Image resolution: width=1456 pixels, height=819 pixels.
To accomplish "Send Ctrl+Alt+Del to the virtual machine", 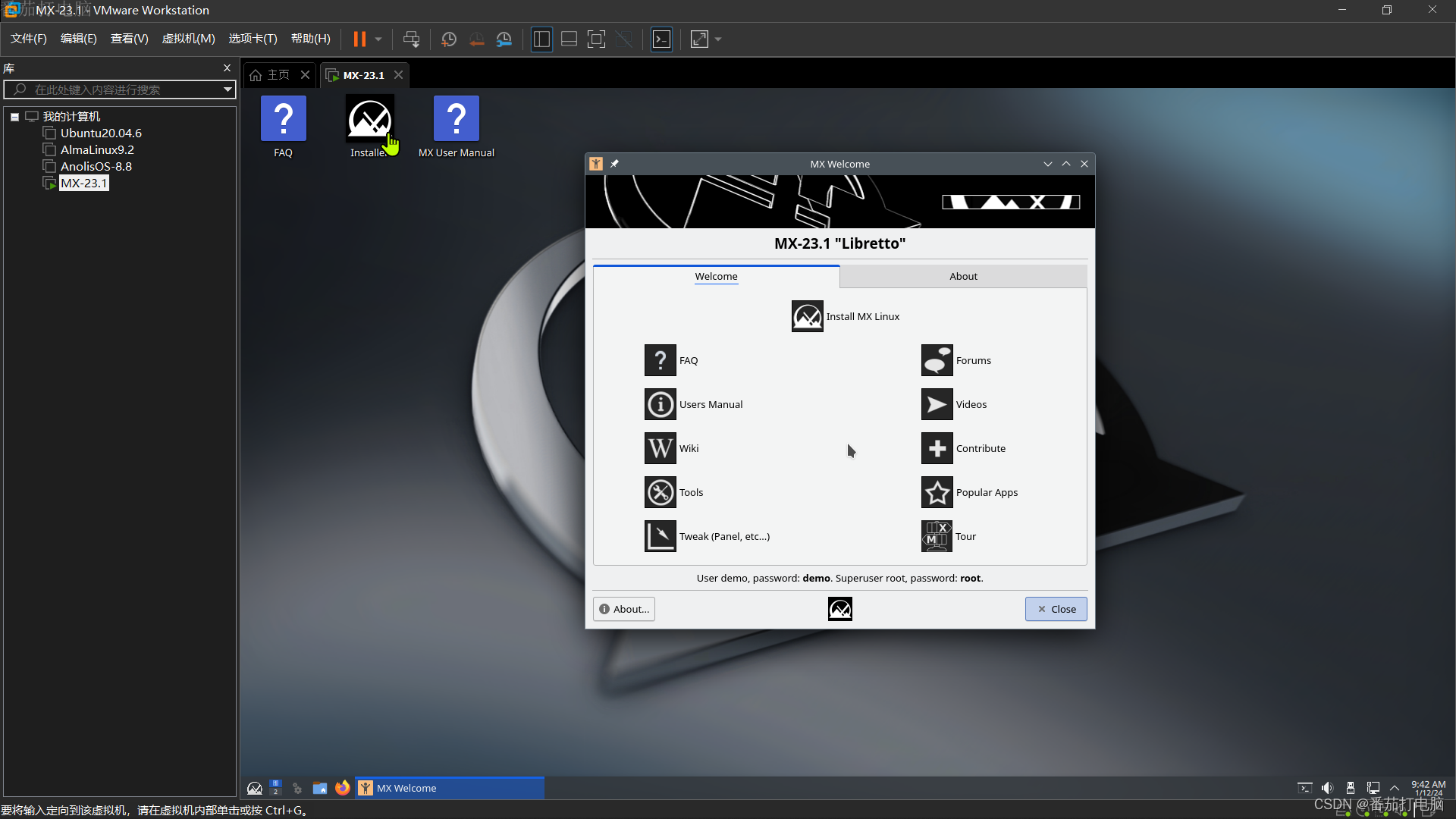I will tap(411, 39).
